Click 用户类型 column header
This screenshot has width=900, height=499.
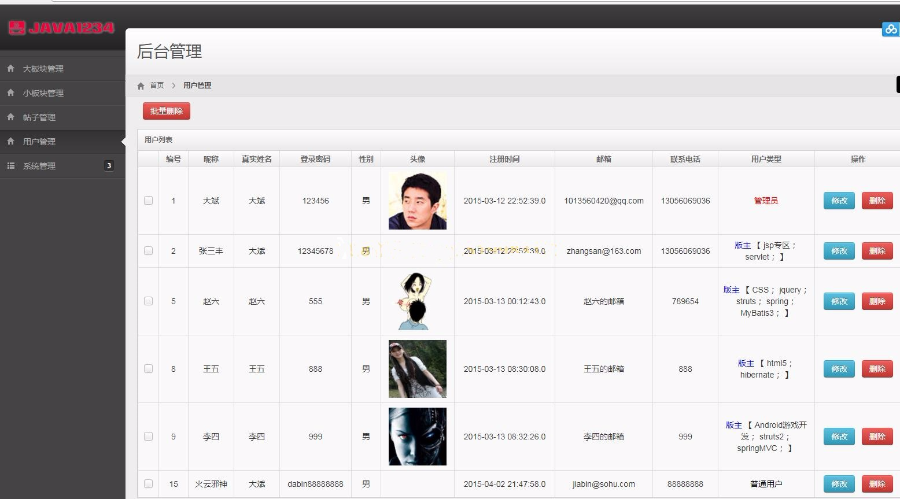click(x=766, y=159)
